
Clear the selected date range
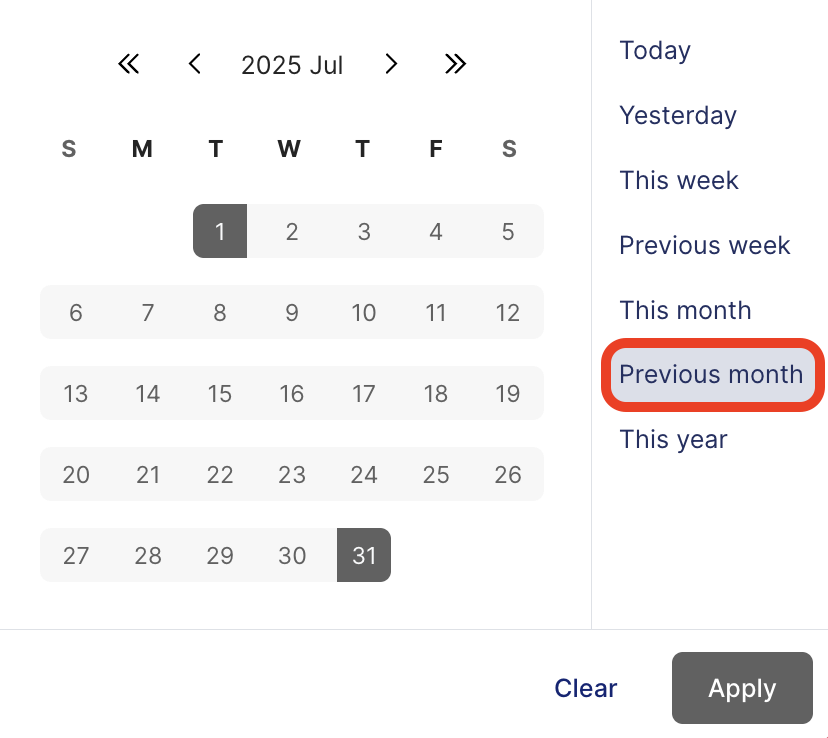point(585,688)
